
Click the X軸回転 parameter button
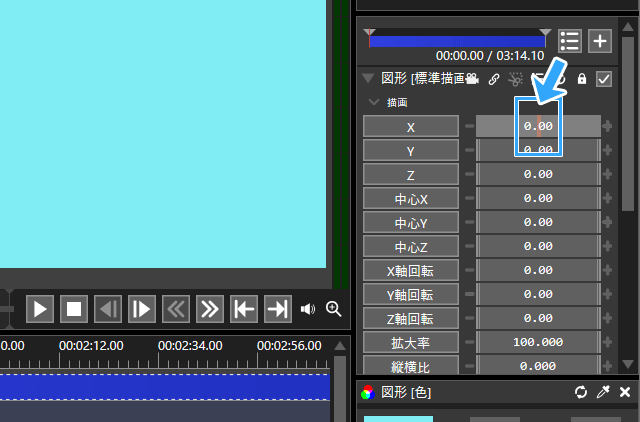pyautogui.click(x=410, y=270)
